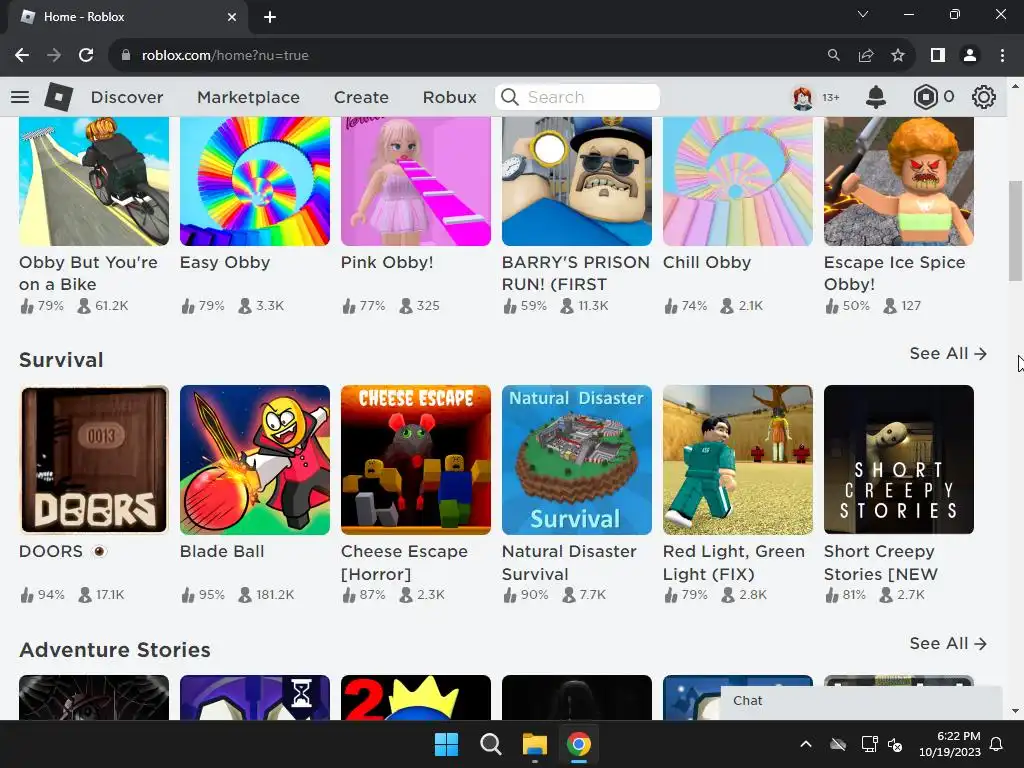Select the Home - Roblox tab

127,17
